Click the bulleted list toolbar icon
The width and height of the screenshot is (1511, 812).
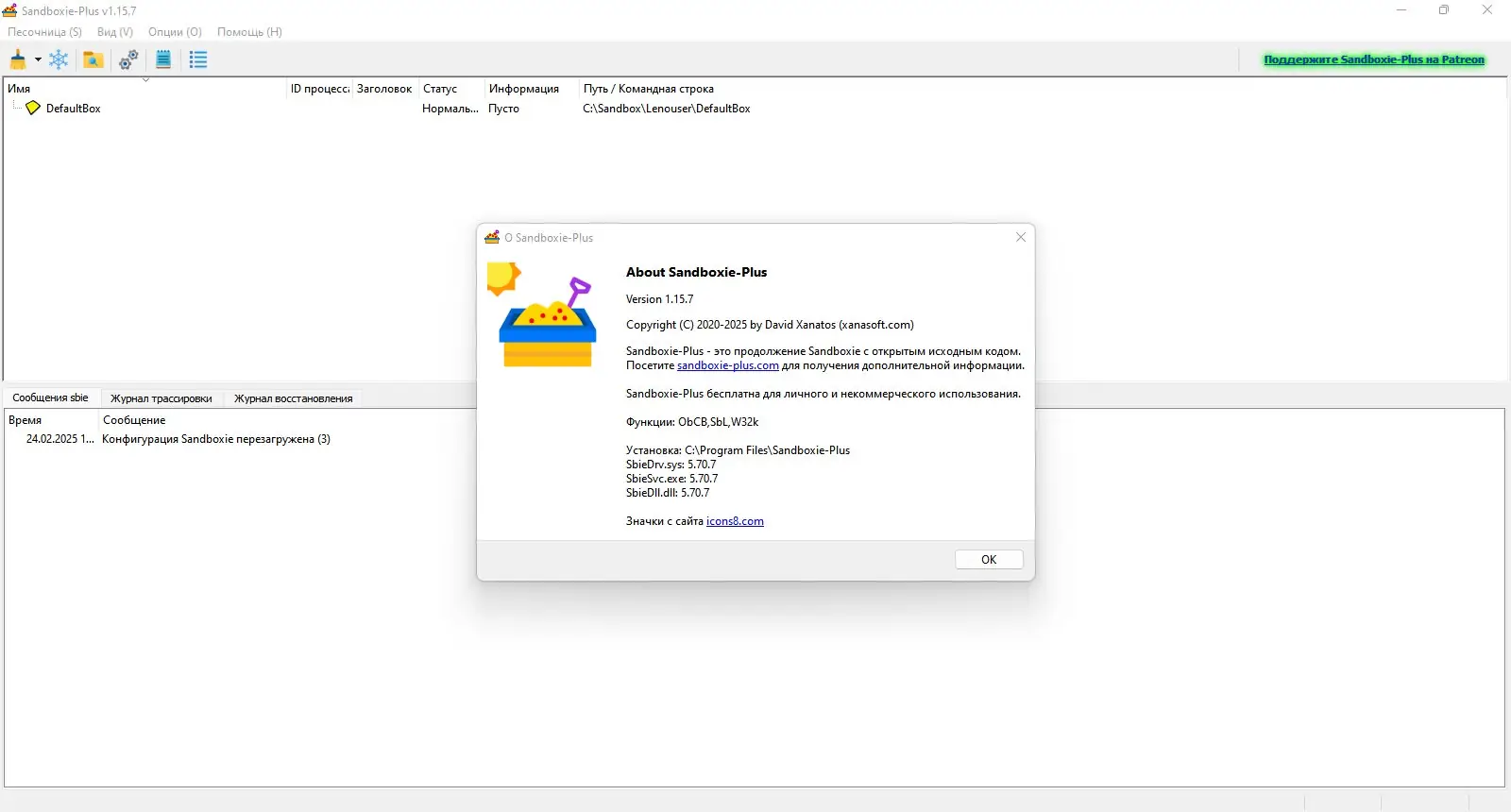click(x=198, y=59)
